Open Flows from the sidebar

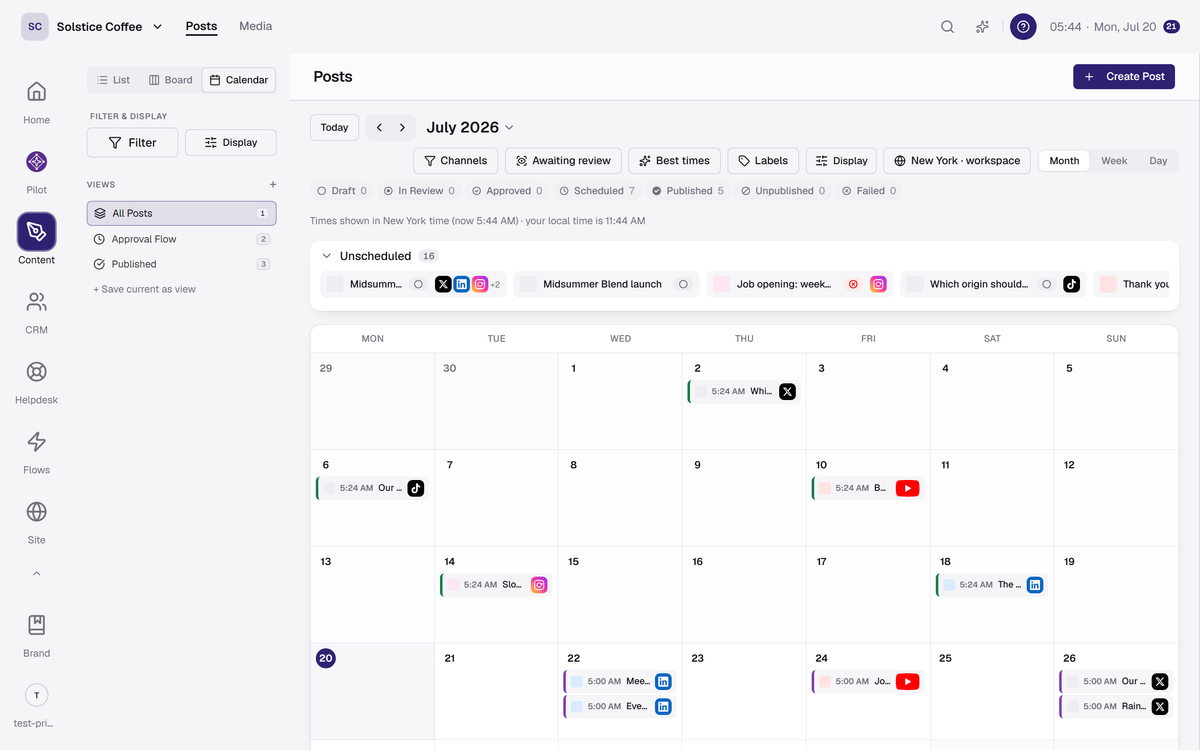pyautogui.click(x=36, y=451)
